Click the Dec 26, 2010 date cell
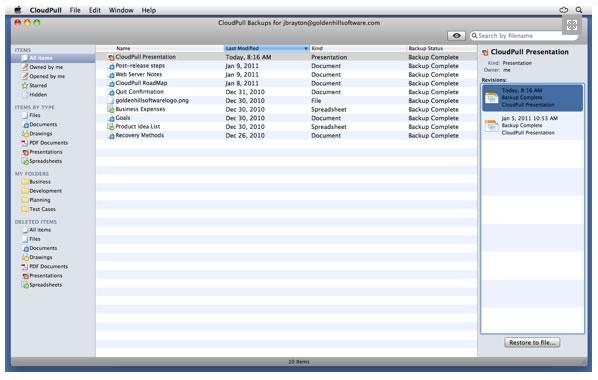The height and width of the screenshot is (380, 598). [245, 135]
